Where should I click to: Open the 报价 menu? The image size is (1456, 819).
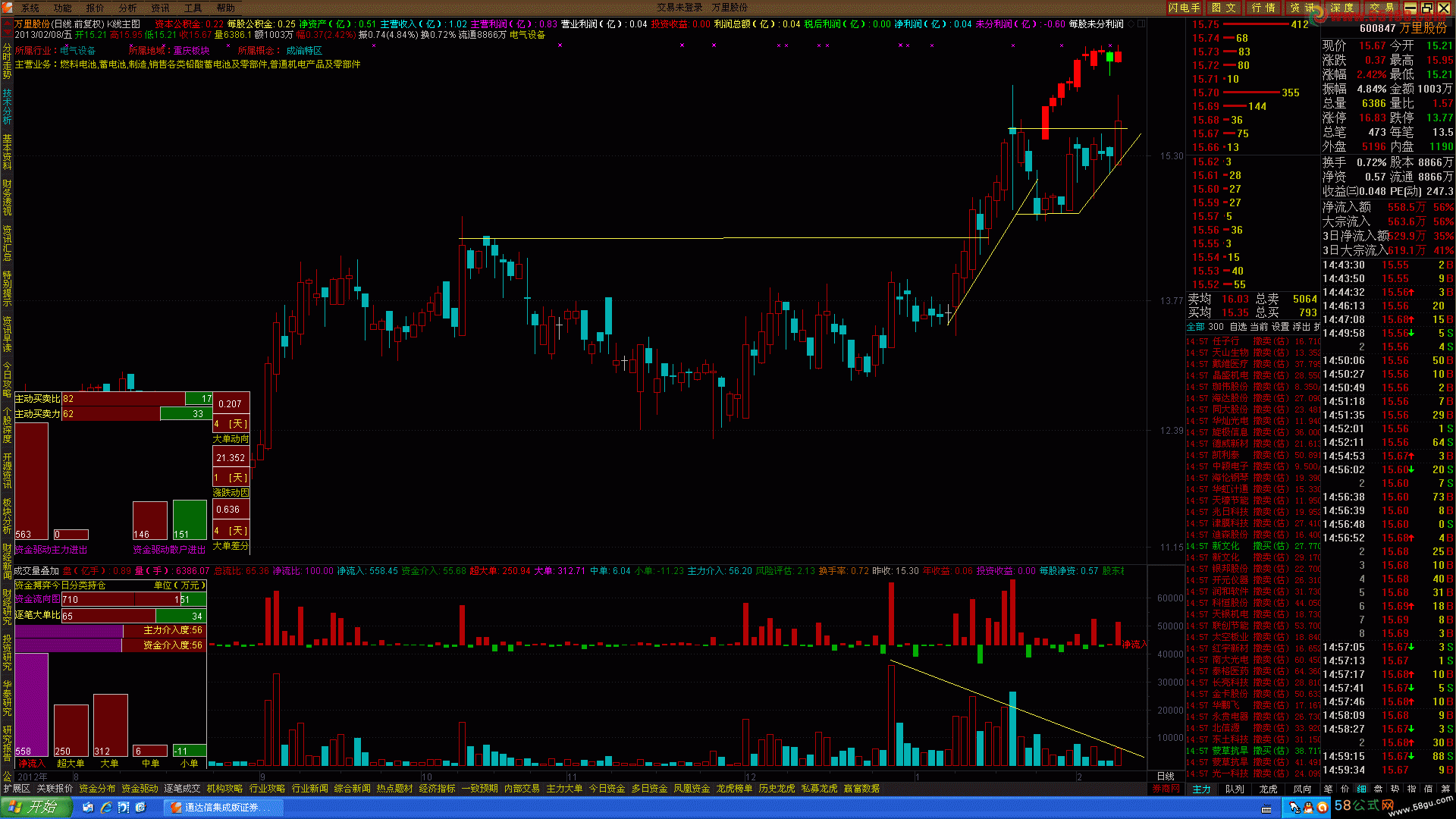pyautogui.click(x=95, y=8)
